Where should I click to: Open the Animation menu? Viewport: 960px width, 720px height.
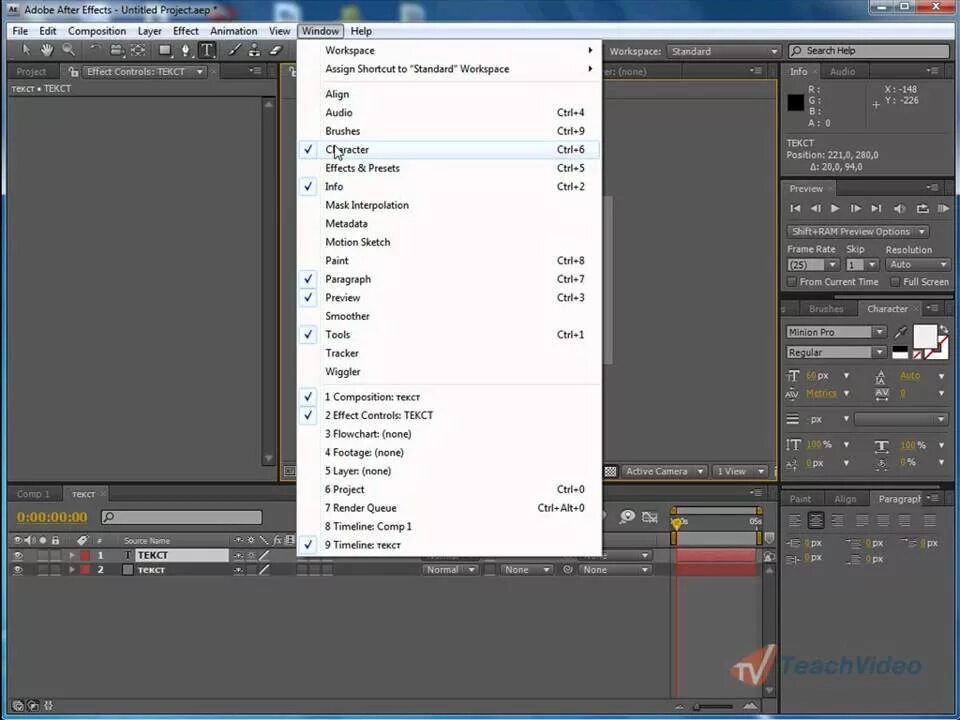pyautogui.click(x=233, y=31)
